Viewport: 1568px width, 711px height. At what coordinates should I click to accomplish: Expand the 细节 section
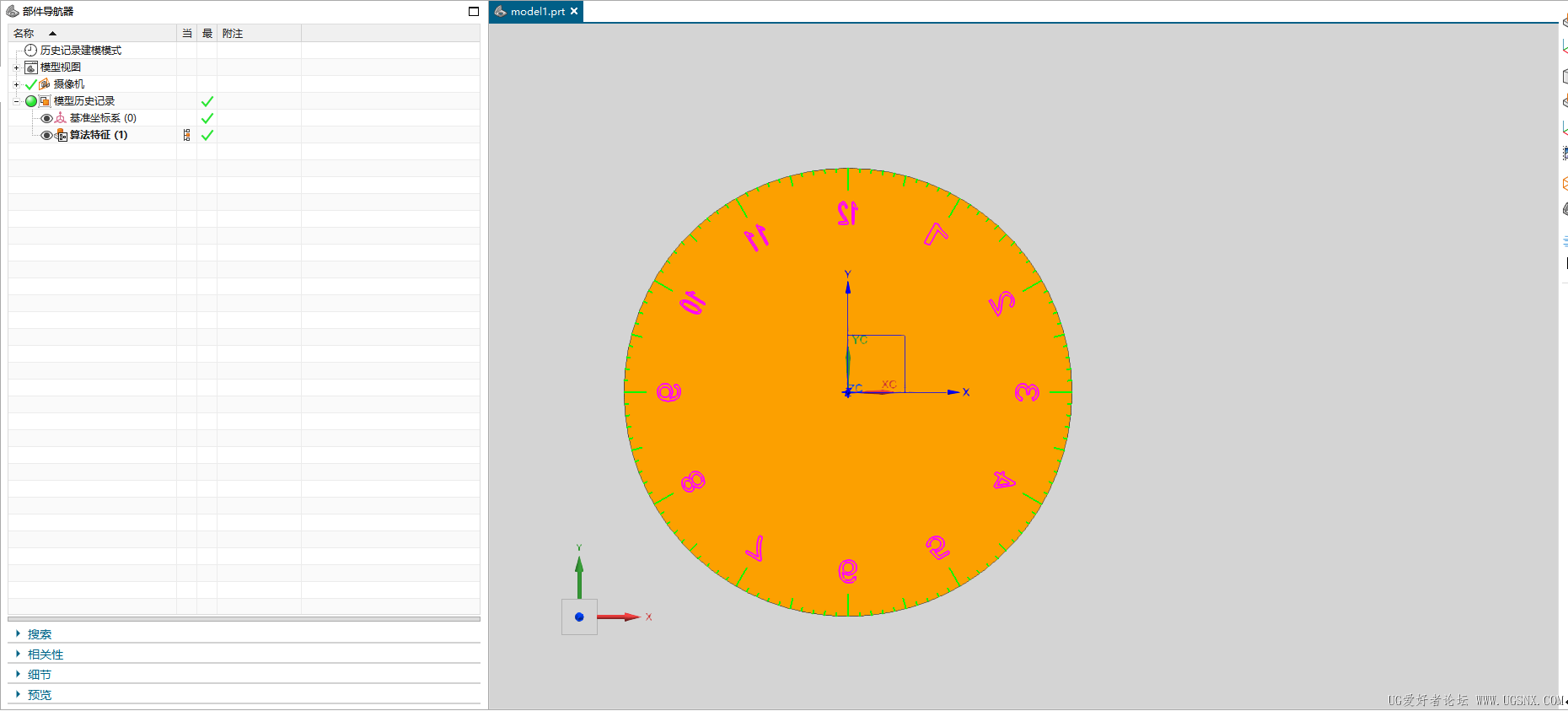click(x=18, y=674)
